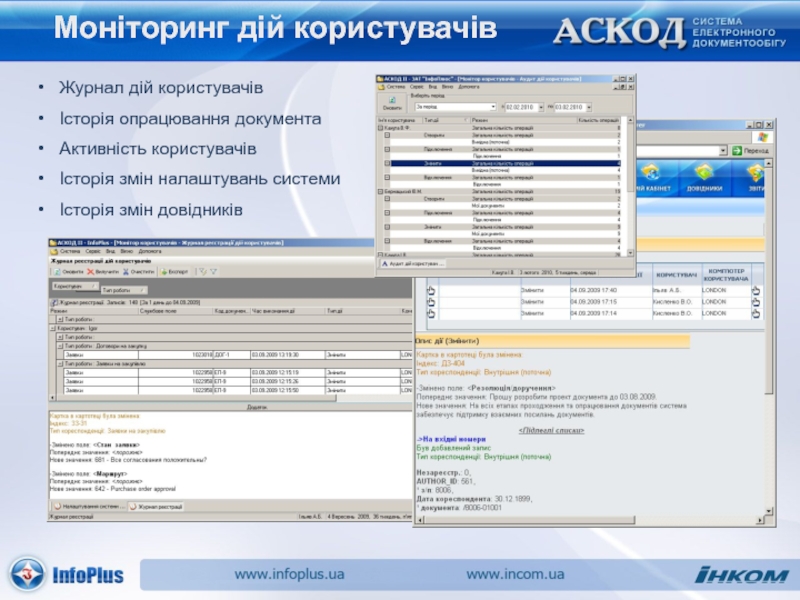Screen dimensions: 800x600
Task: Click Очистити toolbar button in journal window
Action: pos(139,272)
